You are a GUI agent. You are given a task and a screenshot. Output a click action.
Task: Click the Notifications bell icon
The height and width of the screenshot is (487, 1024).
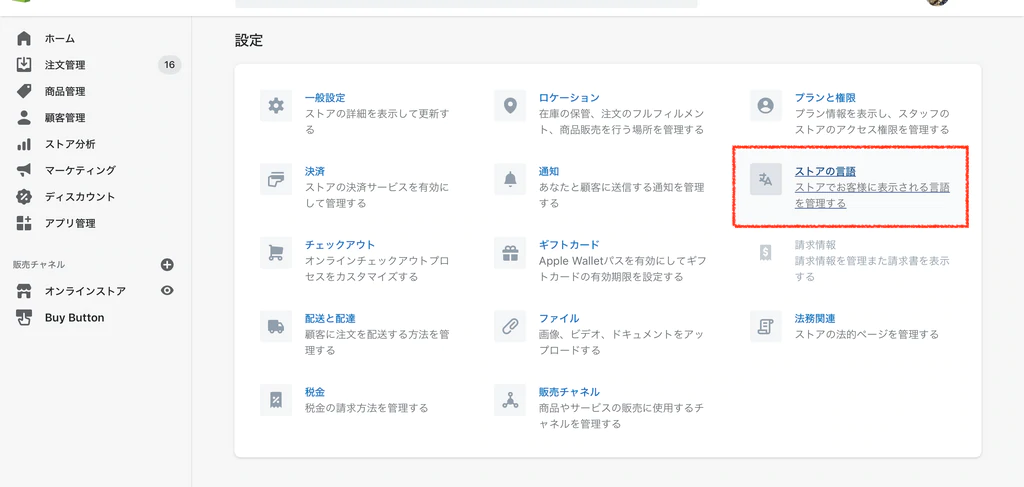pyautogui.click(x=510, y=179)
